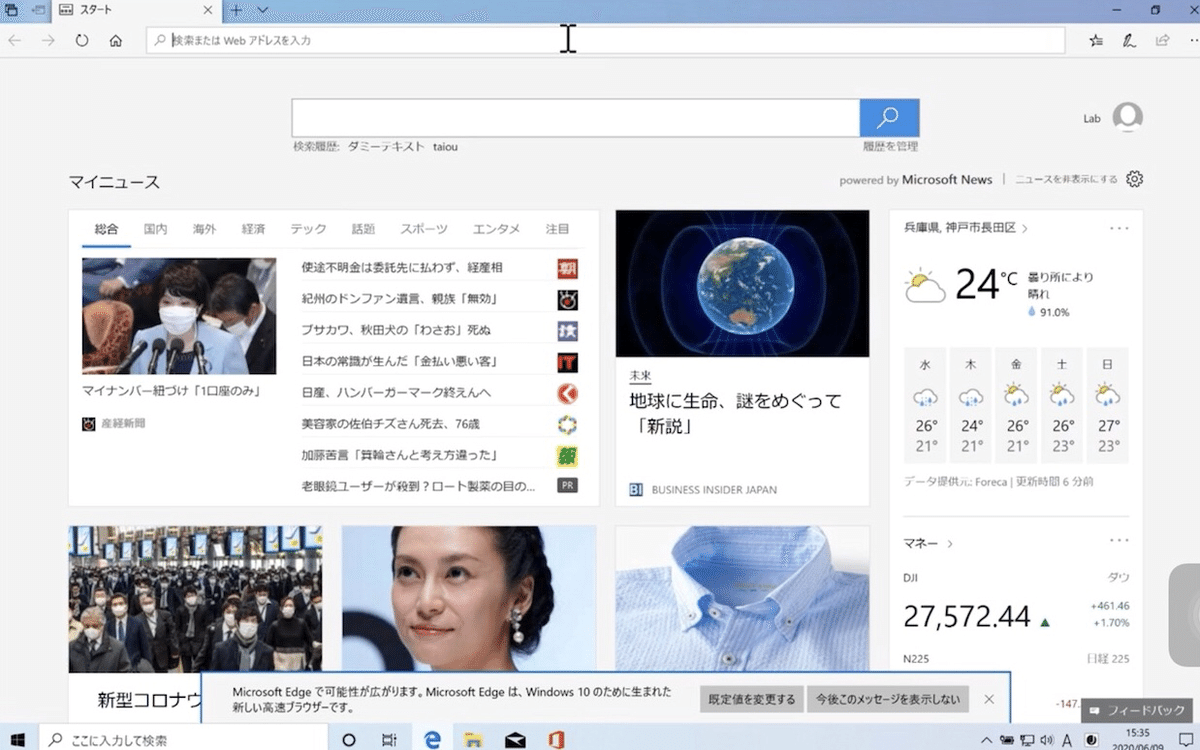This screenshot has height=750, width=1200.
Task: Open news settings gear icon
Action: [1134, 180]
